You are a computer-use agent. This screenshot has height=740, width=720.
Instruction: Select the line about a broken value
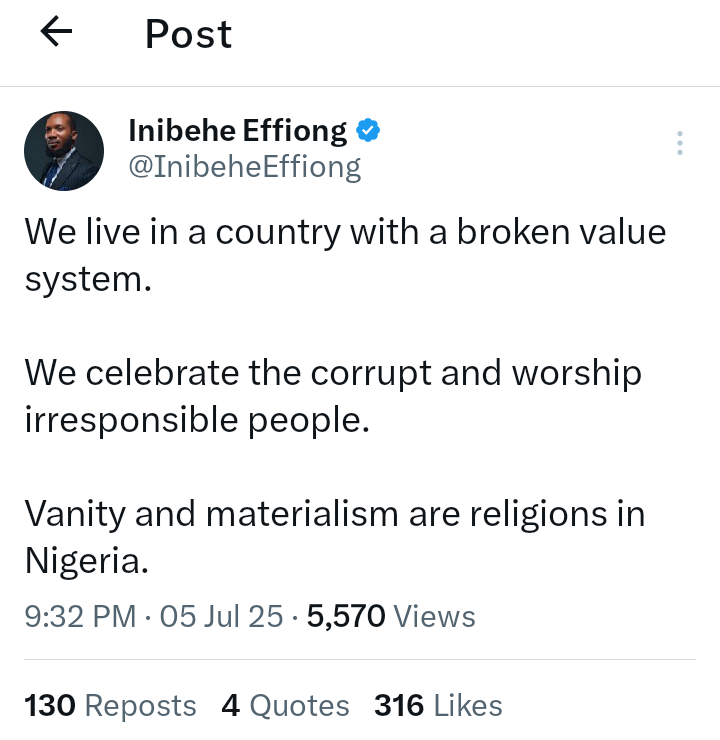tap(344, 233)
